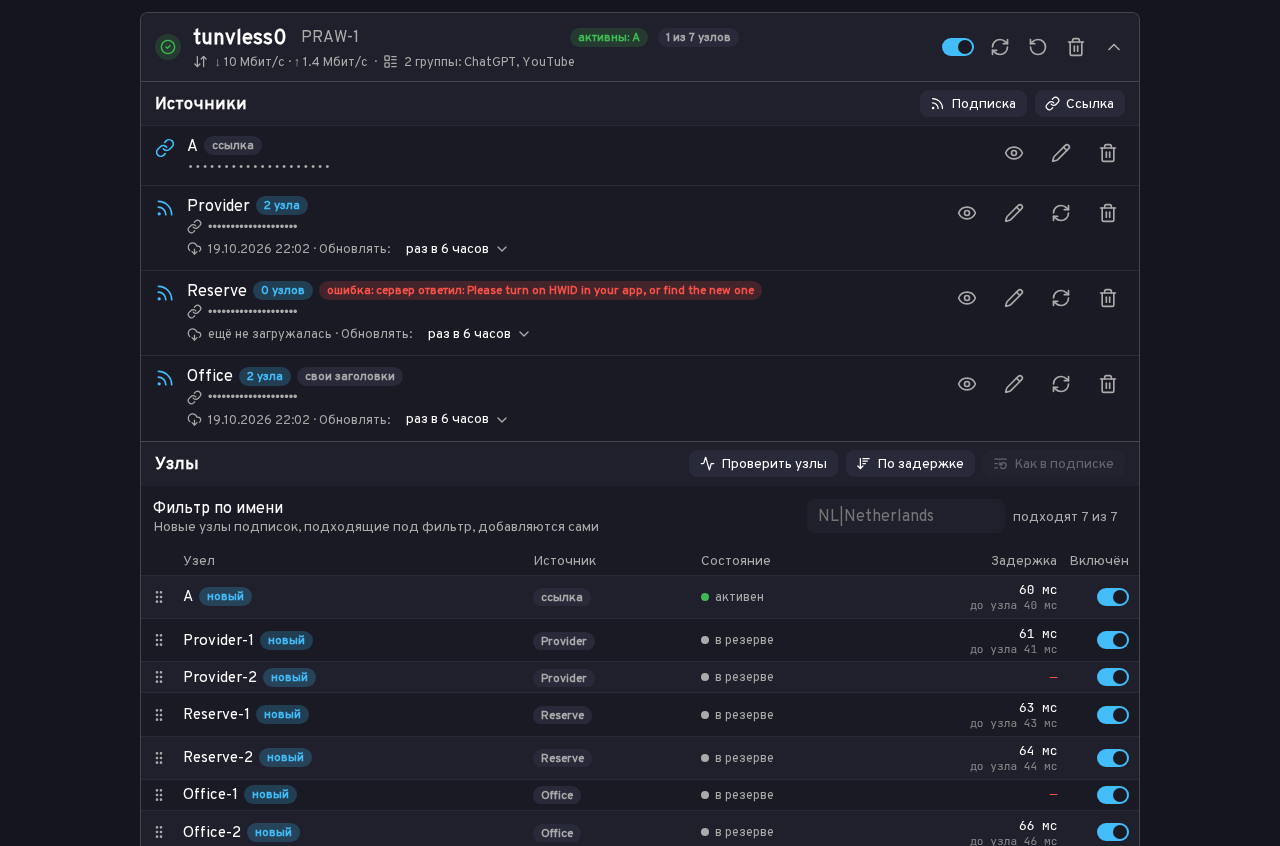Edit the Reserve subscription
The image size is (1280, 846).
click(x=1014, y=298)
